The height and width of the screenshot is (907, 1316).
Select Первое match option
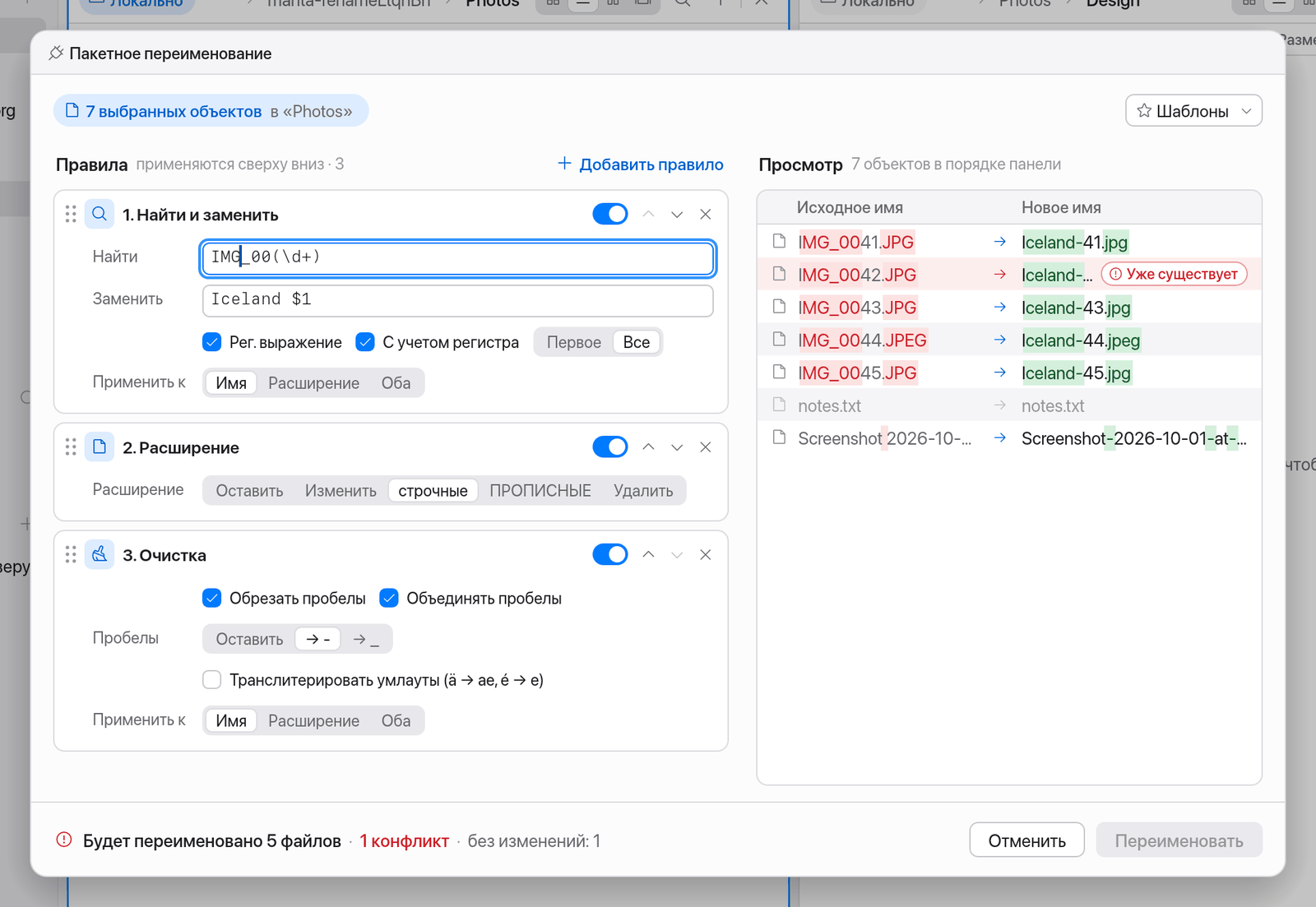pos(574,342)
